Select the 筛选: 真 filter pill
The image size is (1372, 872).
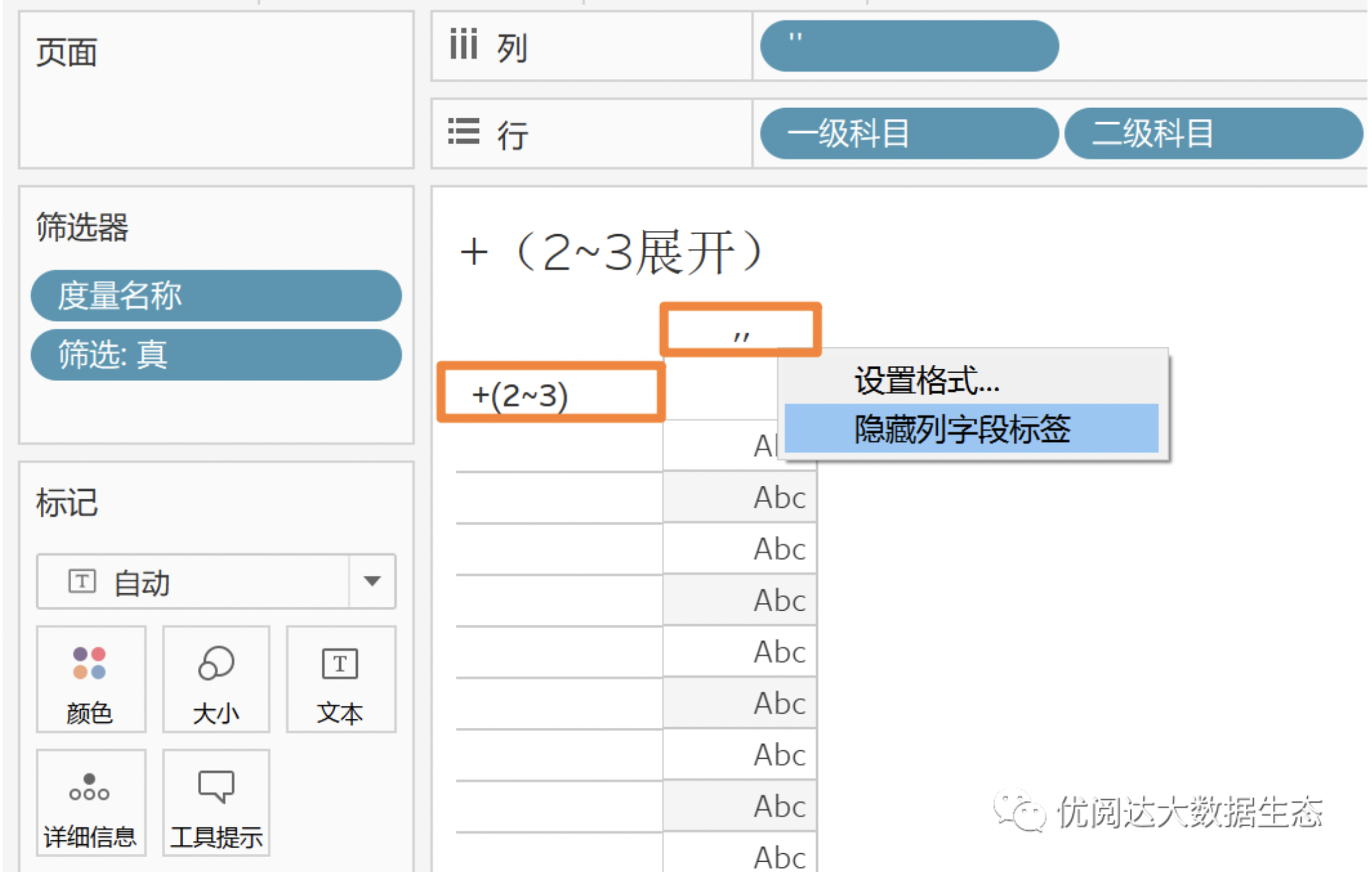[216, 355]
